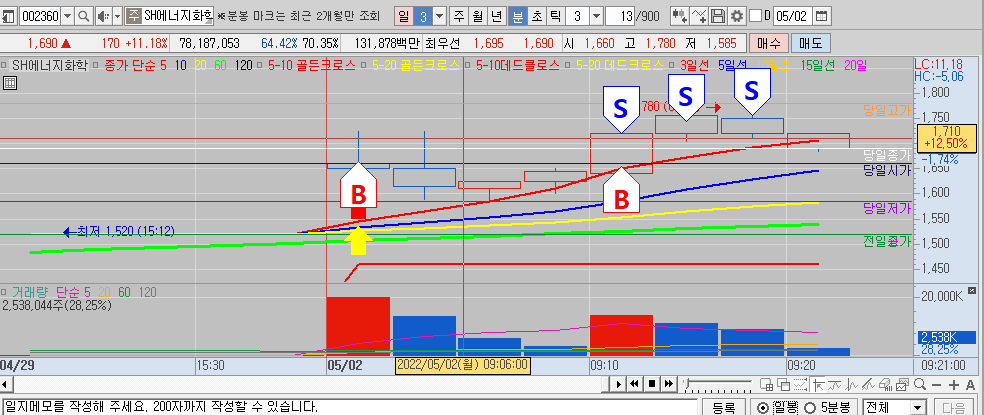Click the stop playback button

(x=652, y=384)
